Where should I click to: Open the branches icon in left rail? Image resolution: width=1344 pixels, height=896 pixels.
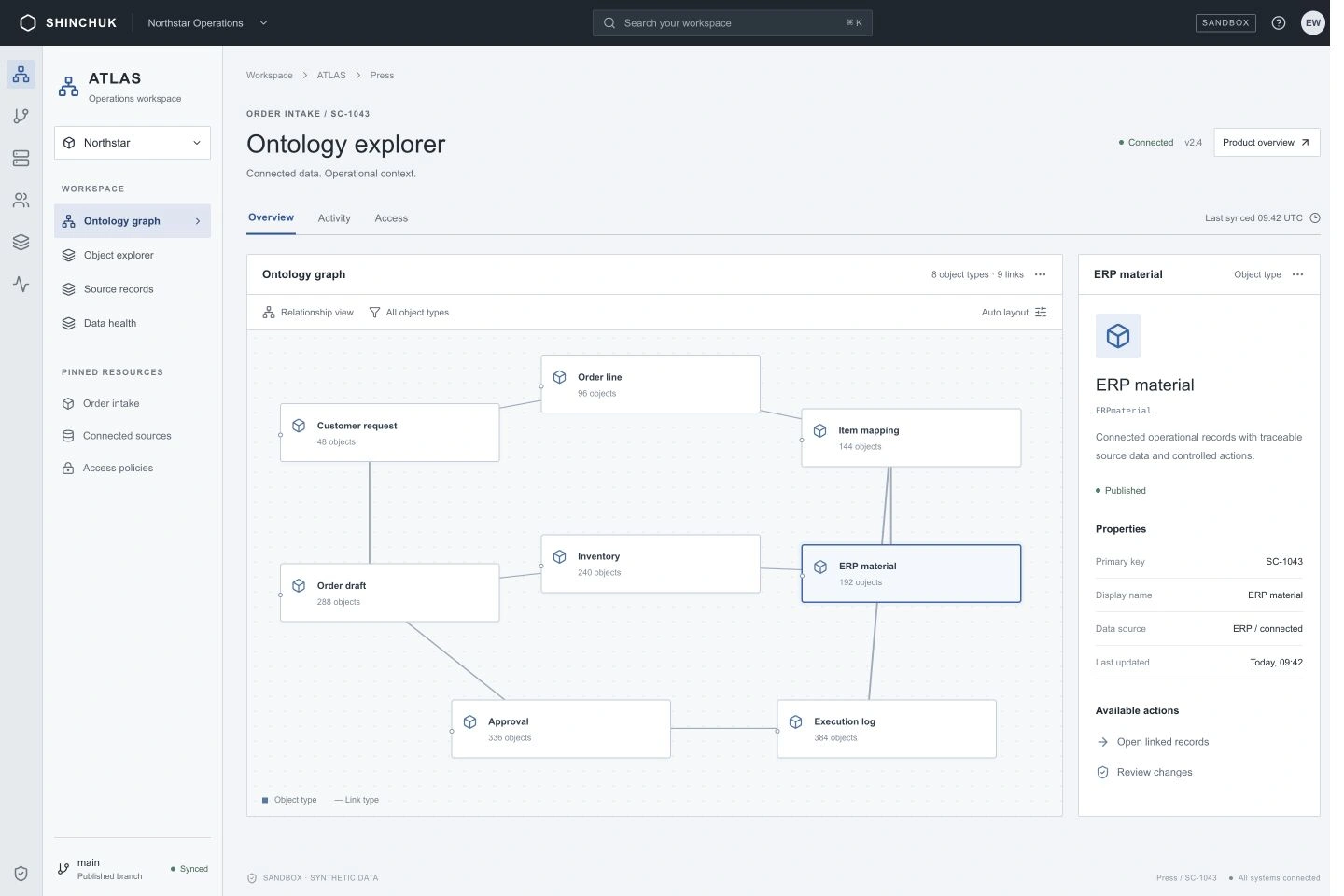pyautogui.click(x=21, y=116)
